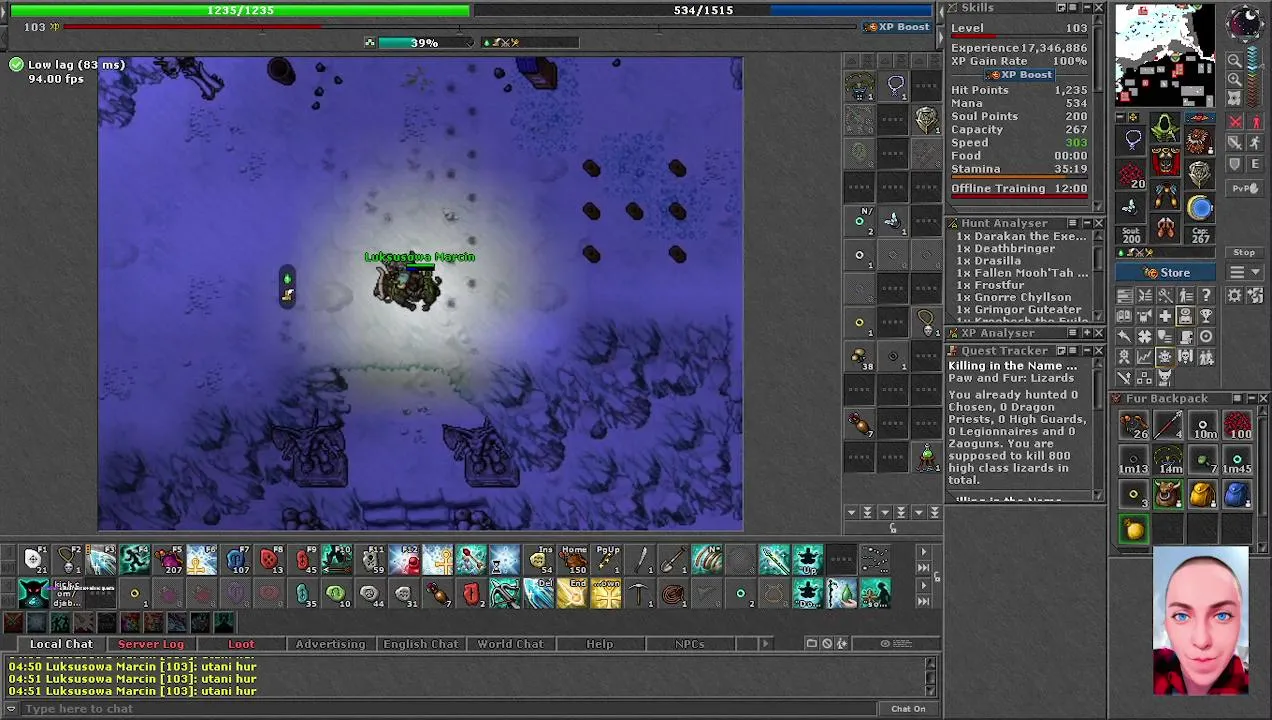This screenshot has width=1272, height=720.
Task: Use the Home hotkey action slot
Action: point(572,560)
